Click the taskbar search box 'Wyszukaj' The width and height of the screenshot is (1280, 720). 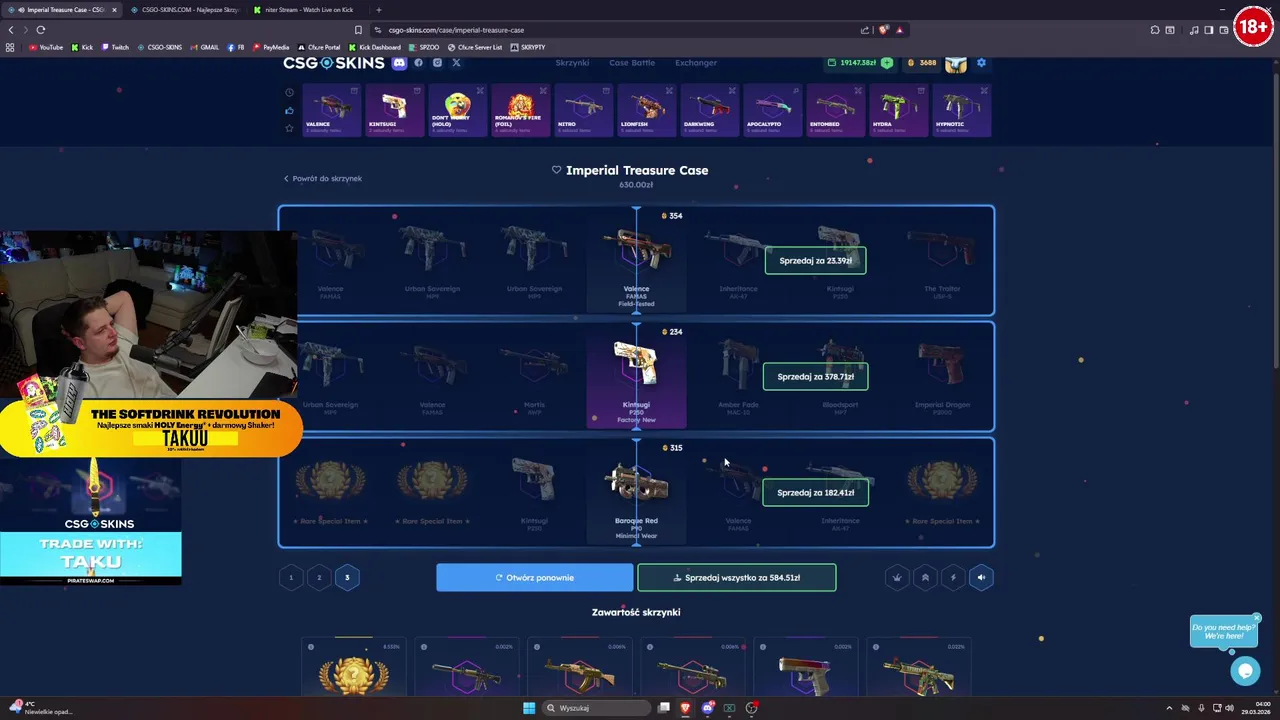pyautogui.click(x=595, y=708)
